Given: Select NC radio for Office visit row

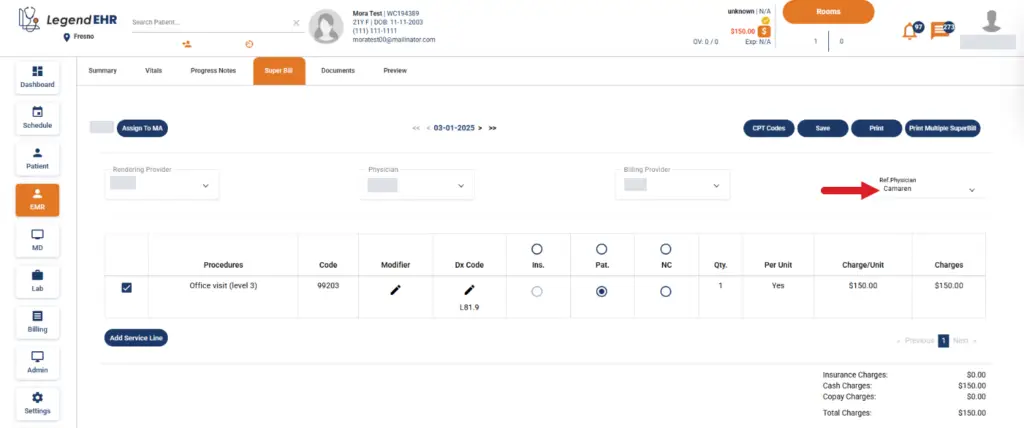Looking at the screenshot, I should 665,292.
